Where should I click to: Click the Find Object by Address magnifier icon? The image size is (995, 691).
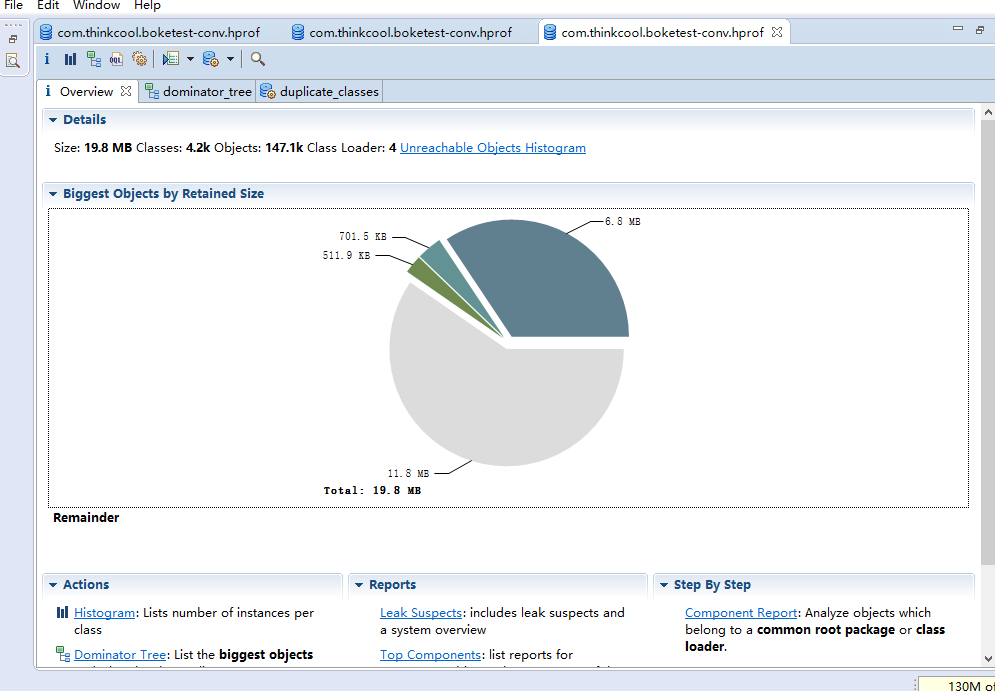point(258,59)
